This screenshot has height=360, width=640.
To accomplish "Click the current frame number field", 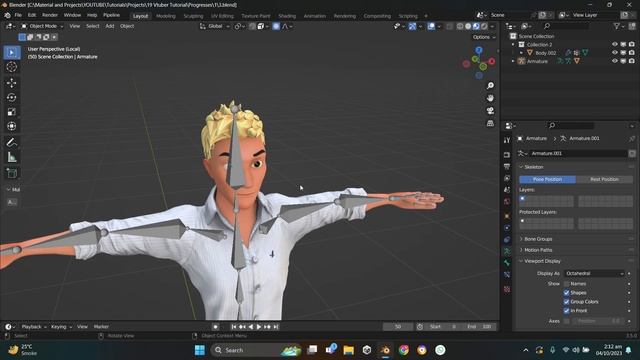I will click(398, 327).
